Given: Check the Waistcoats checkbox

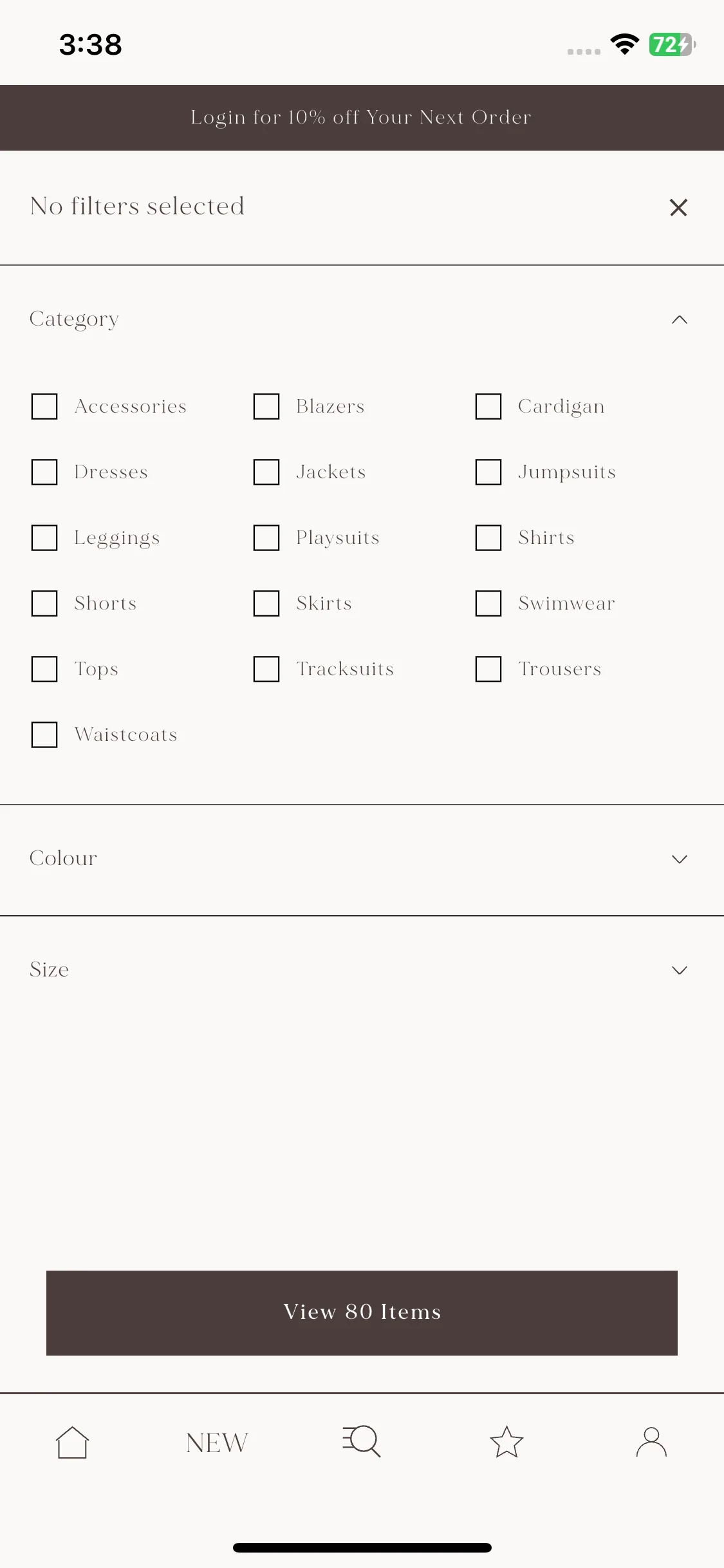Looking at the screenshot, I should (x=44, y=734).
